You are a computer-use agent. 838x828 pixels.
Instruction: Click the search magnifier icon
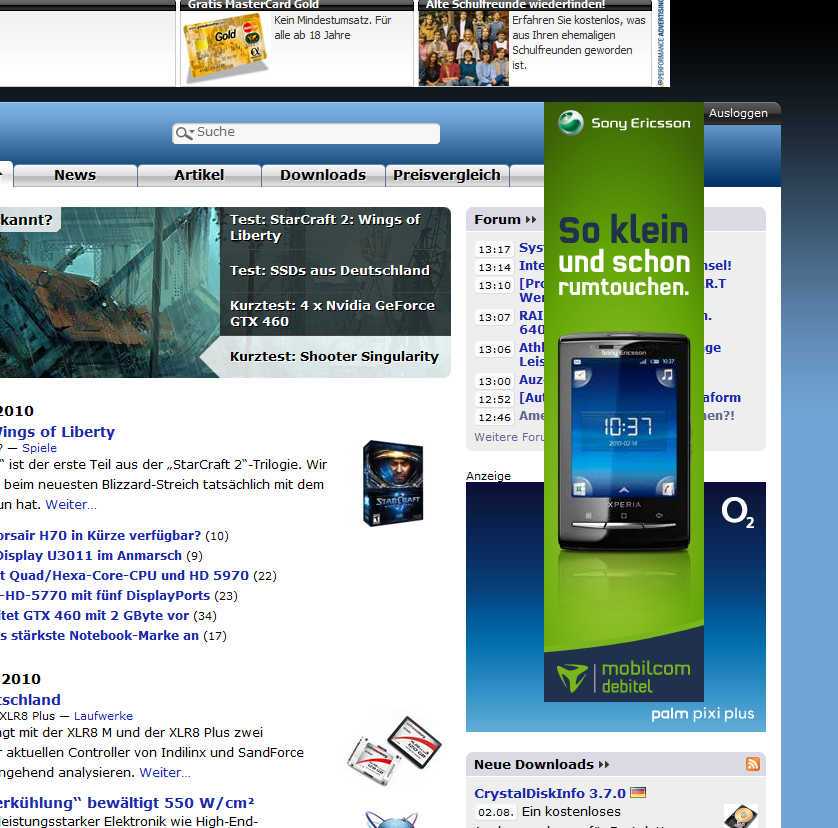(184, 133)
